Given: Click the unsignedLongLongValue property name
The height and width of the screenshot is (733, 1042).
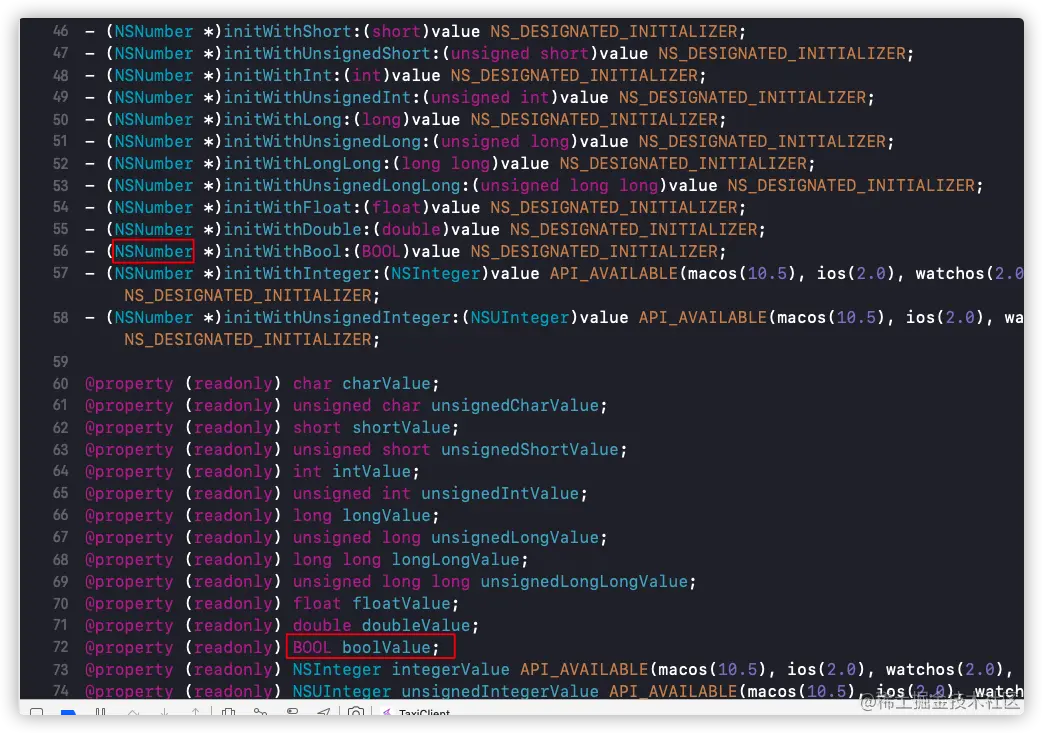Looking at the screenshot, I should click(x=584, y=581).
